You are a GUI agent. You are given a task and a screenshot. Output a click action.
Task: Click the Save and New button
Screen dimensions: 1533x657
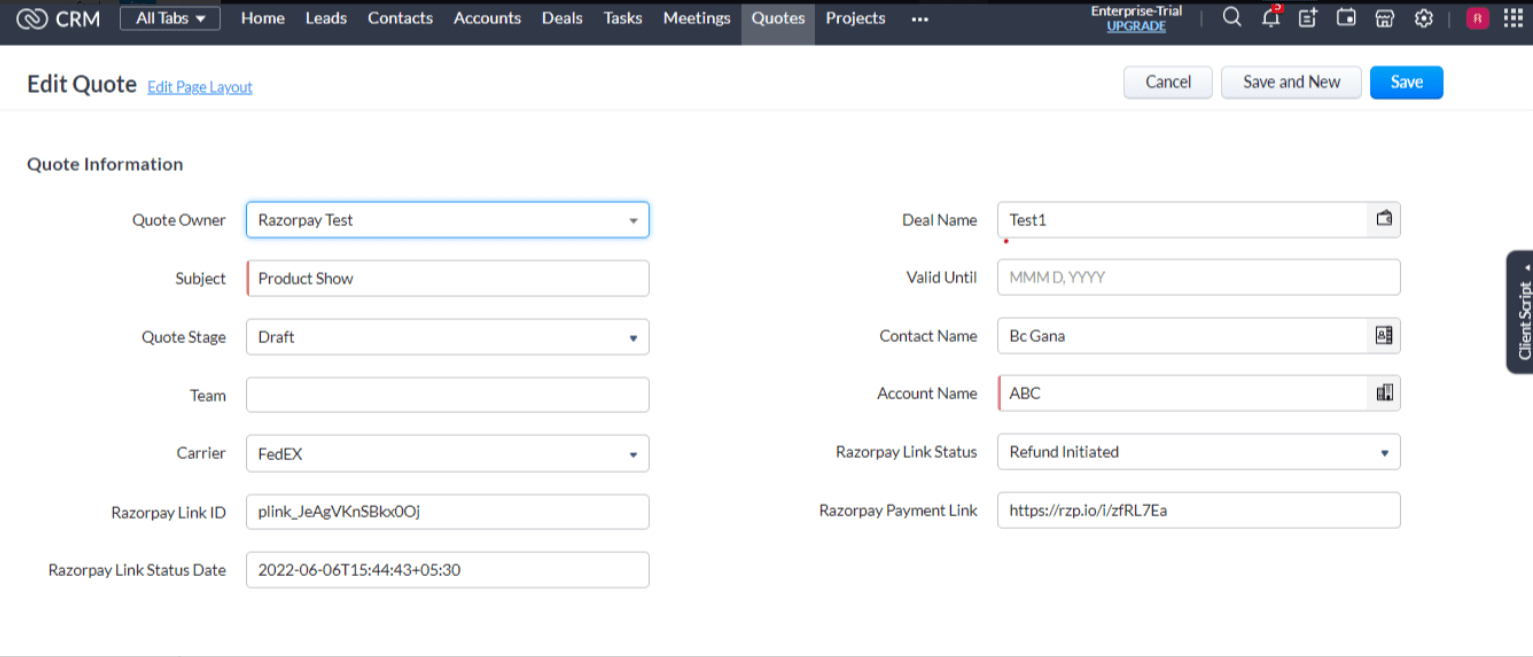click(x=1291, y=82)
